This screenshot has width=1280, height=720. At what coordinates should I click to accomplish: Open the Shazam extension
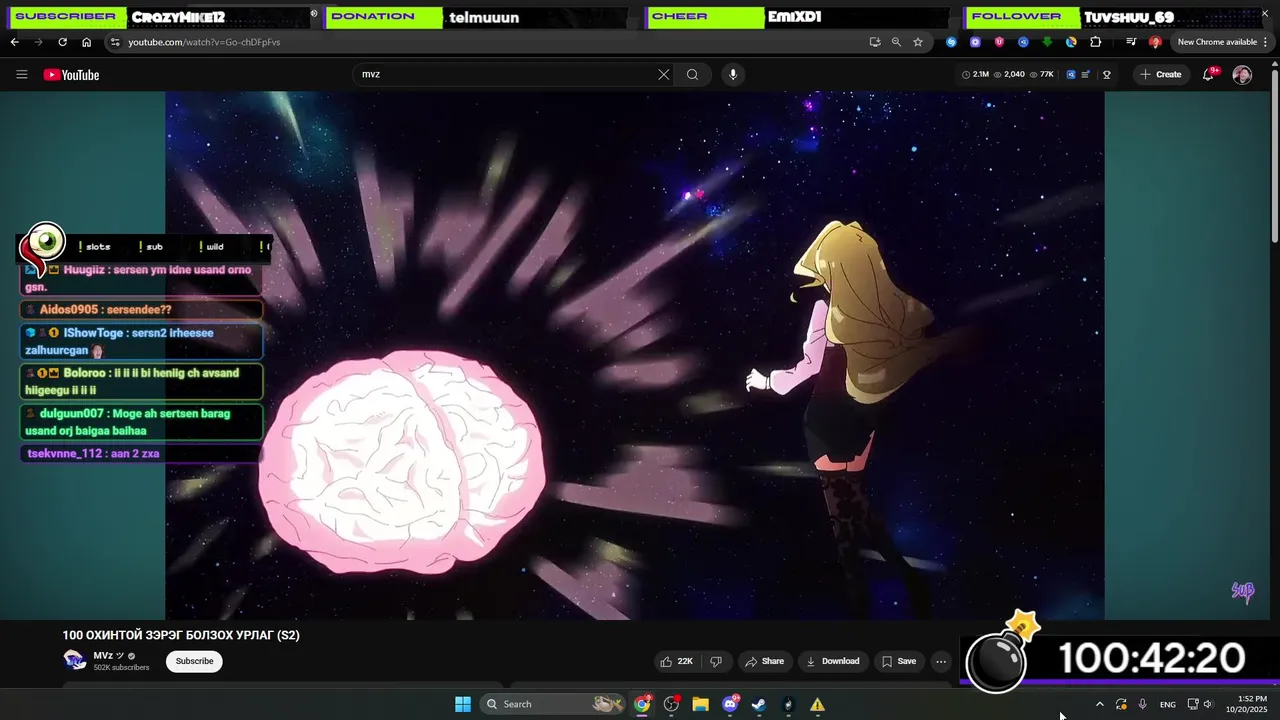pos(951,42)
